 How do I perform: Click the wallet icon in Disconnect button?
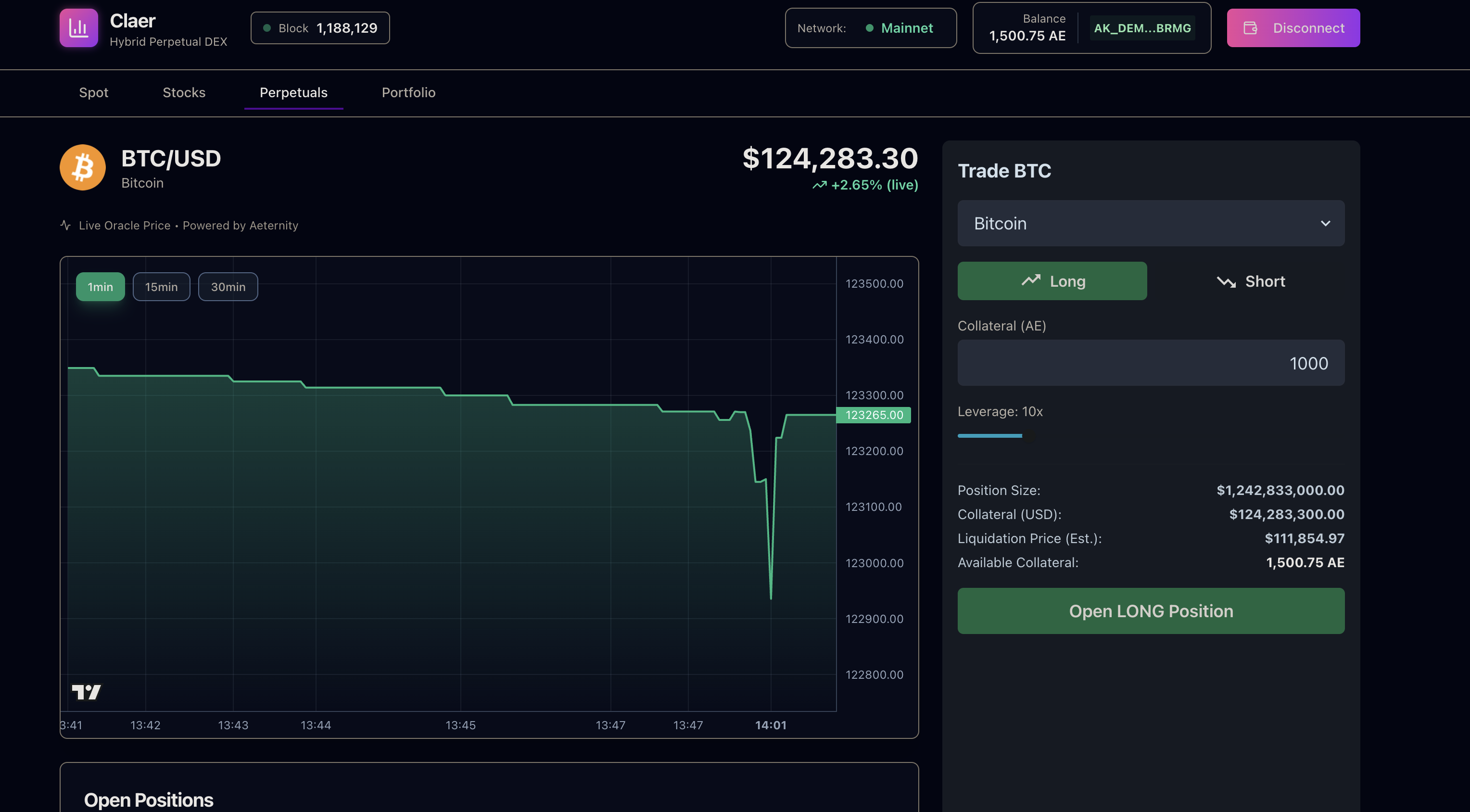pos(1250,28)
